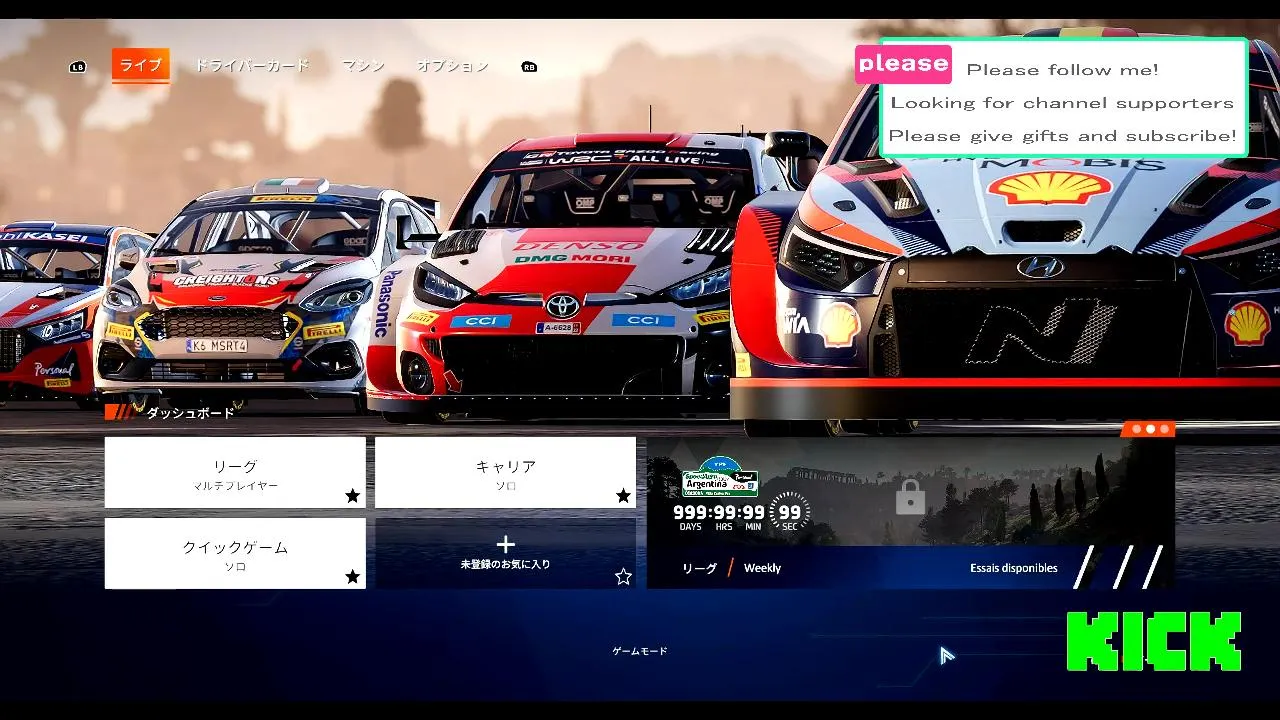Click the ダッシュボード heading
This screenshot has height=720, width=1280.
tap(190, 412)
